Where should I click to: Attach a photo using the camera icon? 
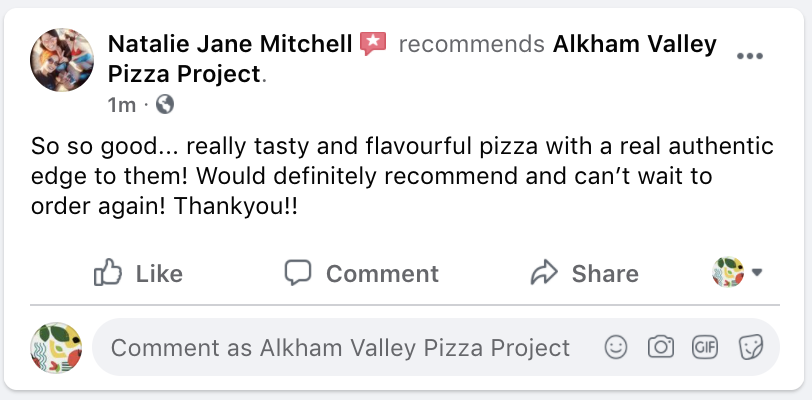pos(661,347)
